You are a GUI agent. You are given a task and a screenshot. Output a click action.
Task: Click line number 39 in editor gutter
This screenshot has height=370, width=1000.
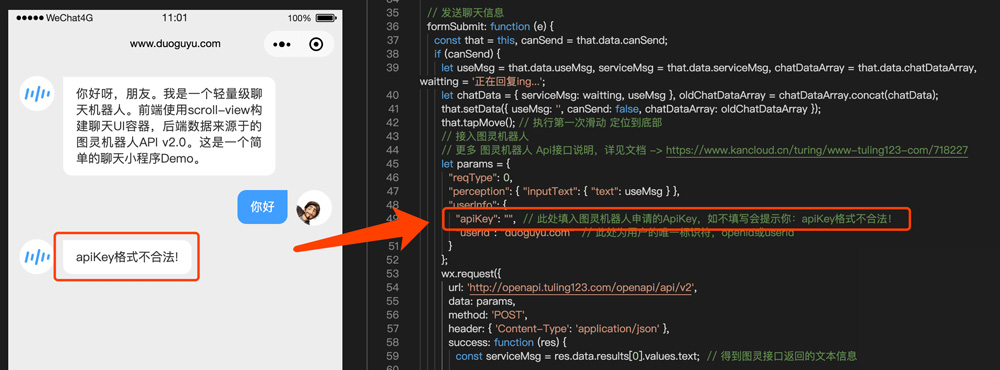393,68
